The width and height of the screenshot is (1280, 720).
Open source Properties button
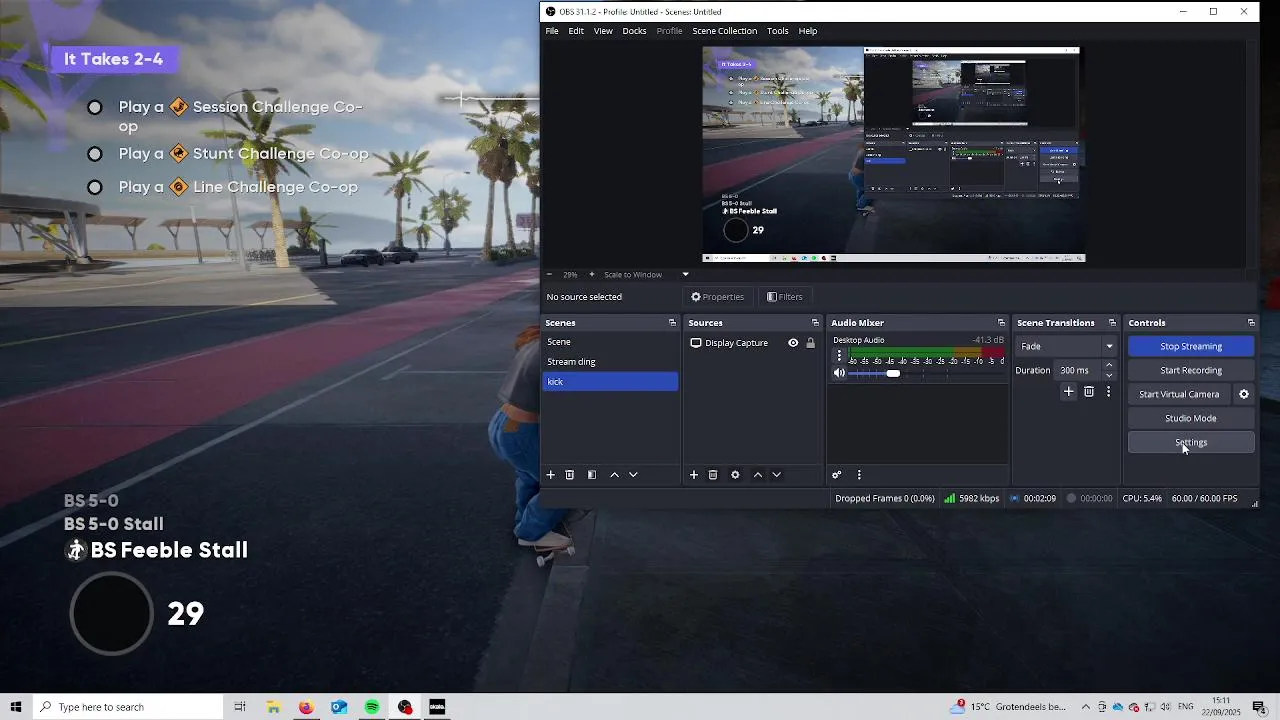point(718,297)
